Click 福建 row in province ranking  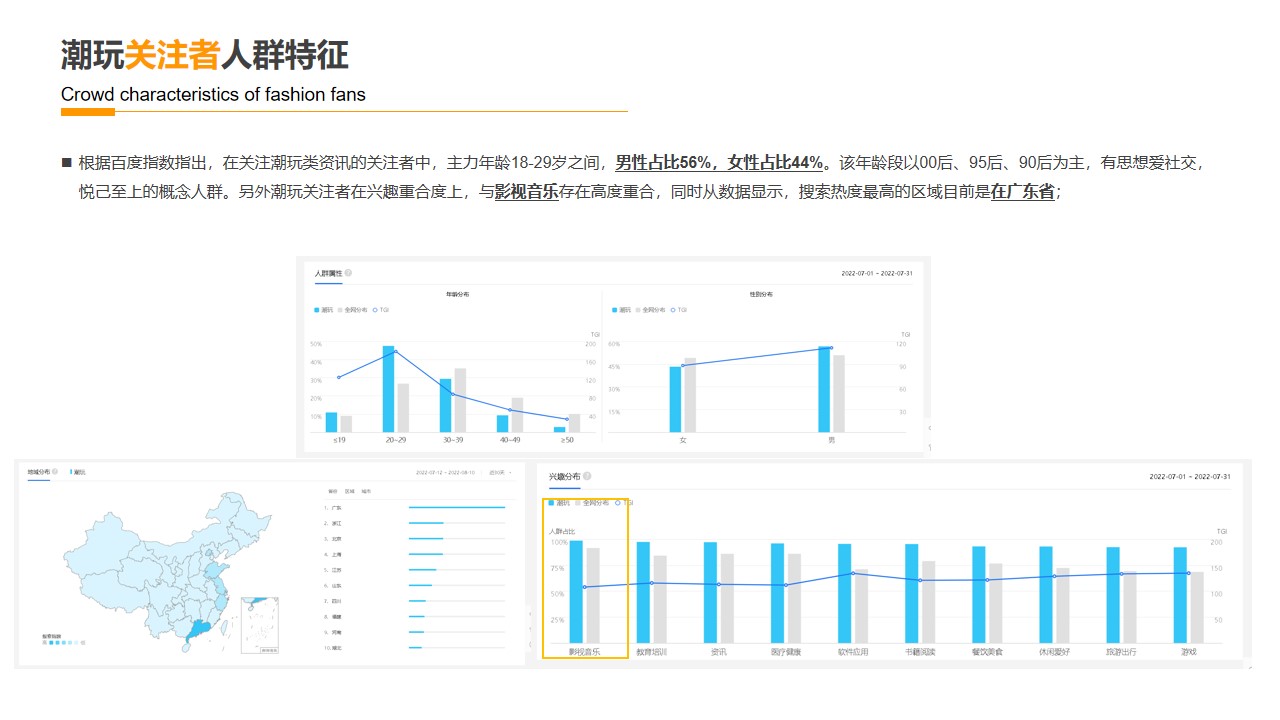point(415,617)
